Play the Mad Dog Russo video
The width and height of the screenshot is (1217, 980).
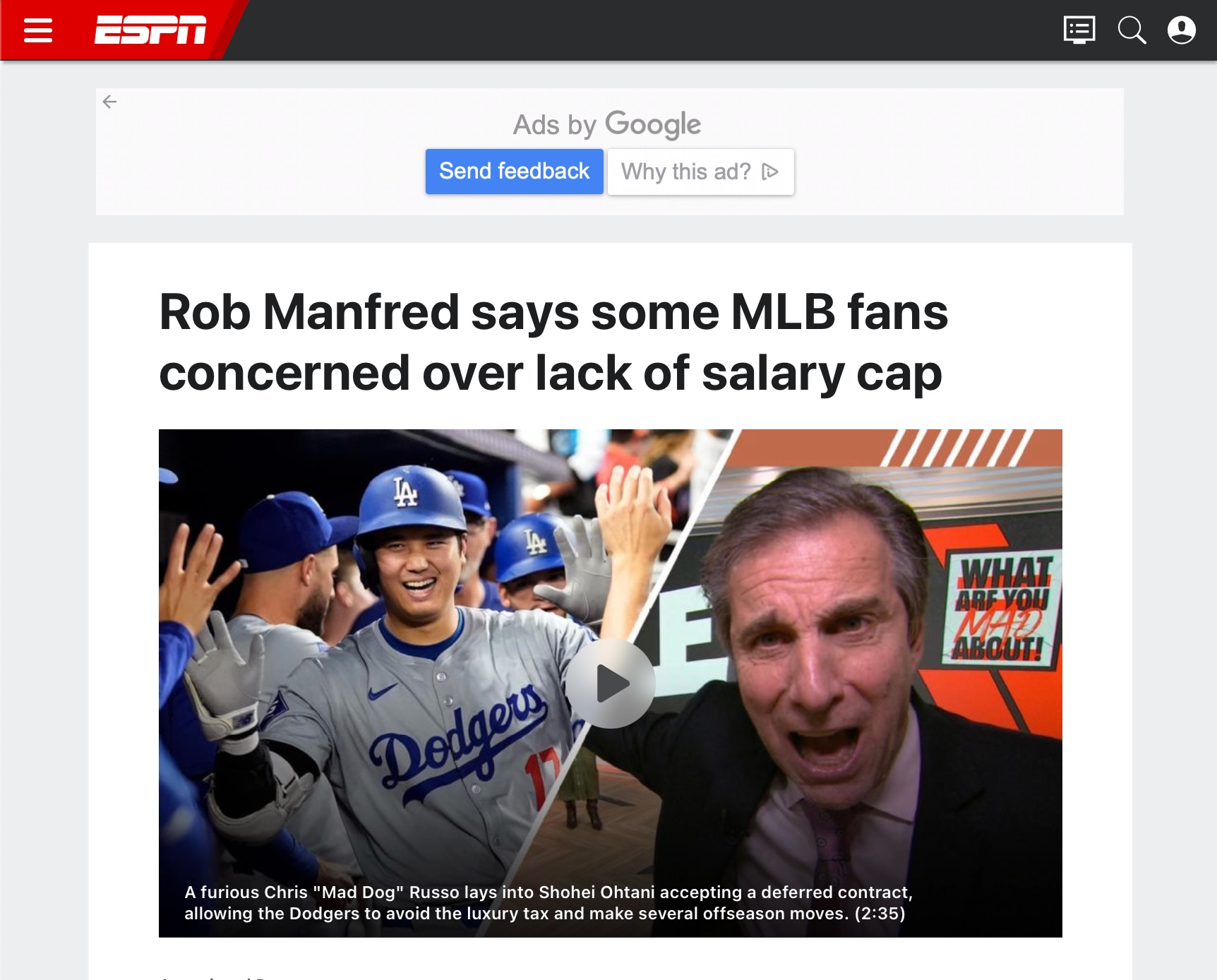(611, 683)
